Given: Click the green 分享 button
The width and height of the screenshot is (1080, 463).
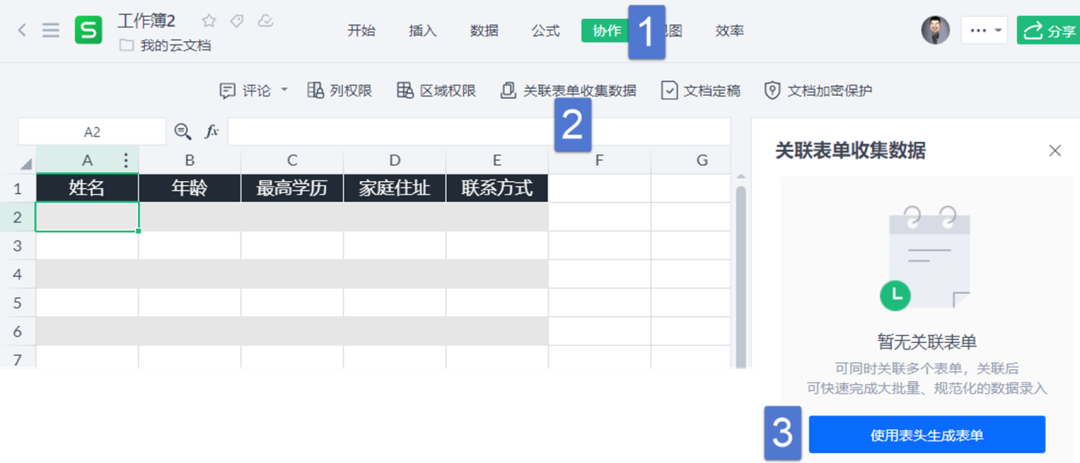Looking at the screenshot, I should [1048, 30].
